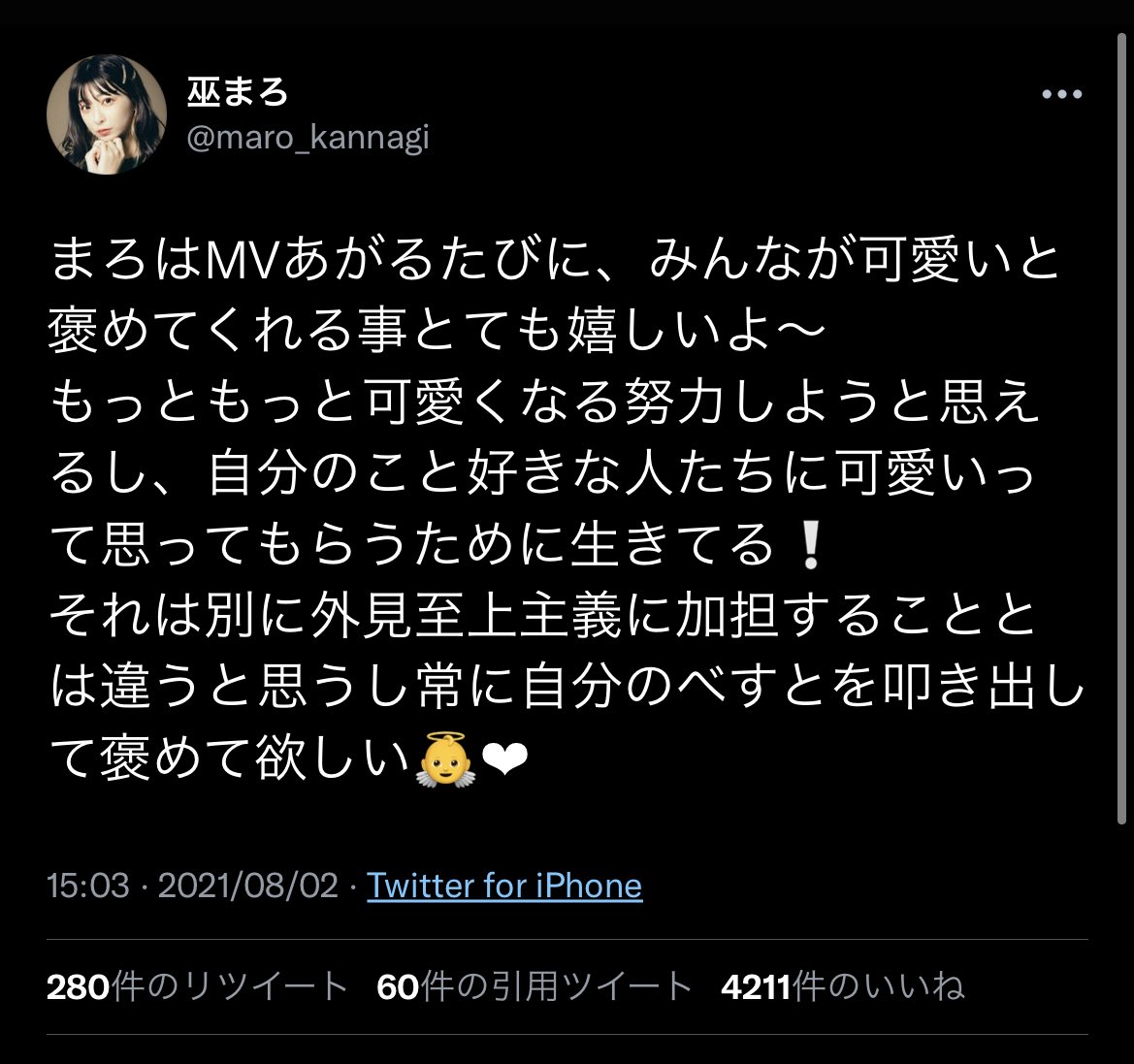Click the @maro_kannagi handle
The width and height of the screenshot is (1134, 1064).
[308, 138]
